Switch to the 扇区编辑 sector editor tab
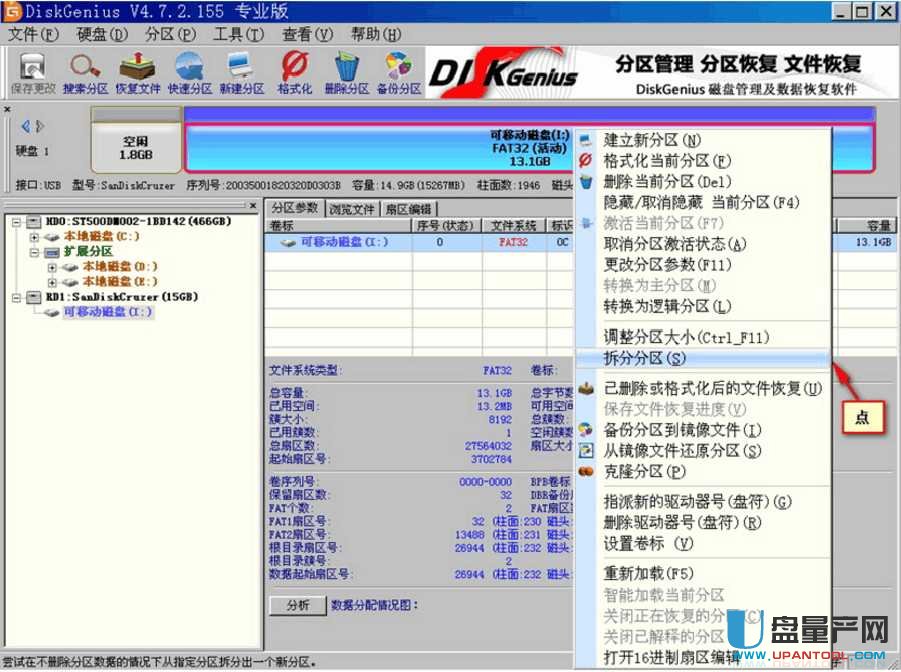This screenshot has height=672, width=901. (408, 209)
